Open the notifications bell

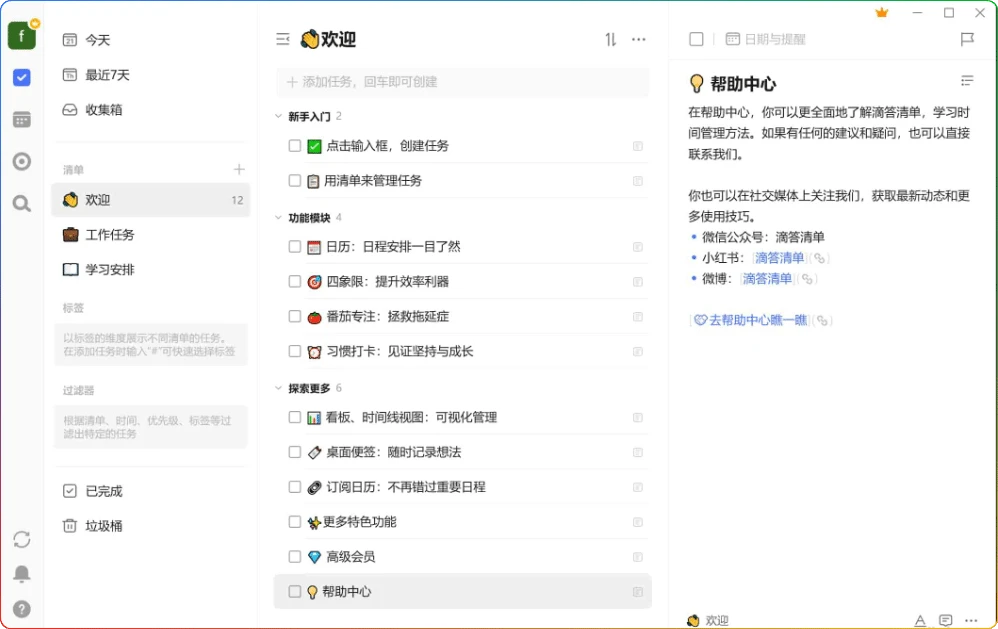tap(21, 574)
